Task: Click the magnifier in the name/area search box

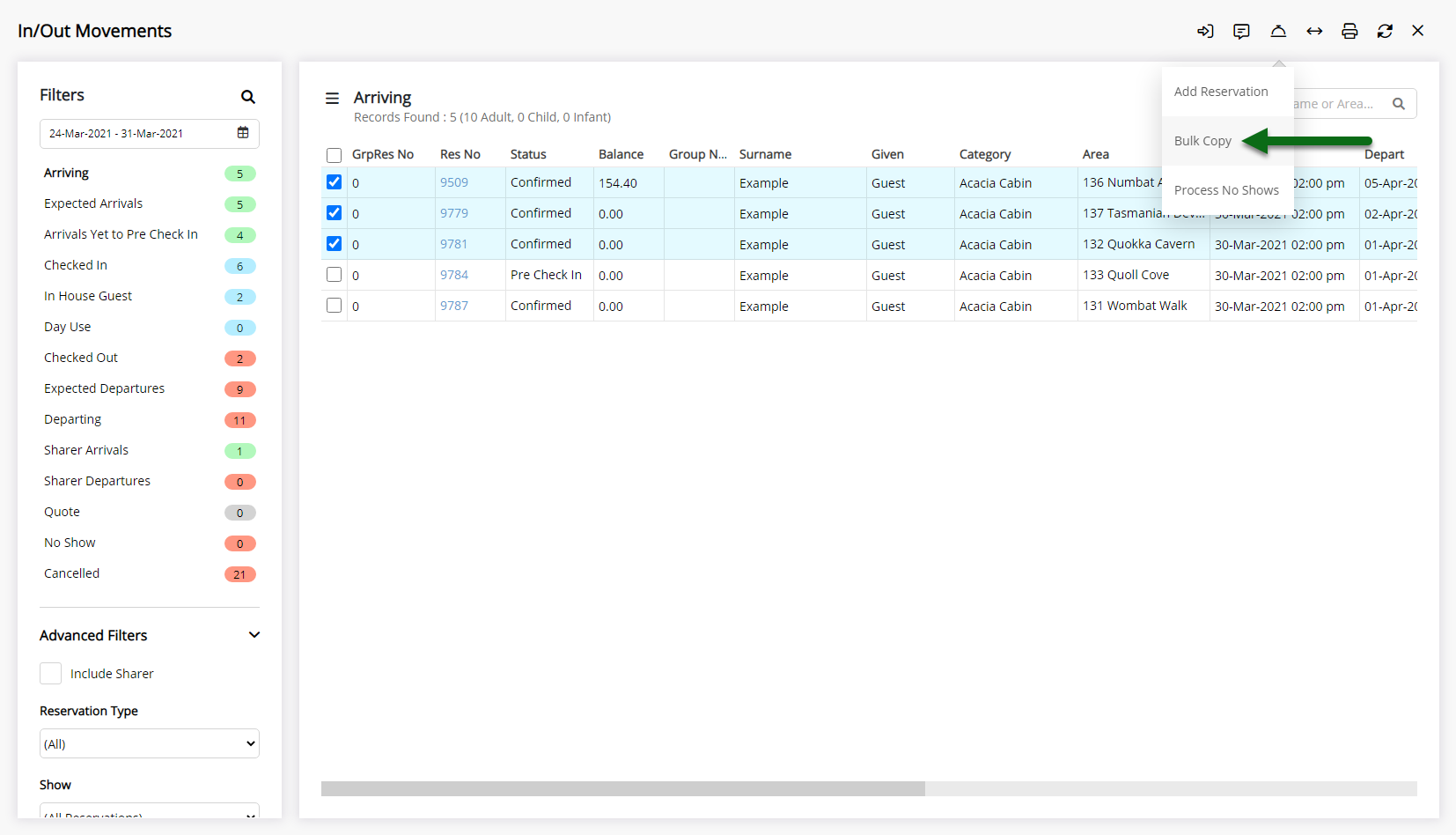Action: tap(1398, 104)
